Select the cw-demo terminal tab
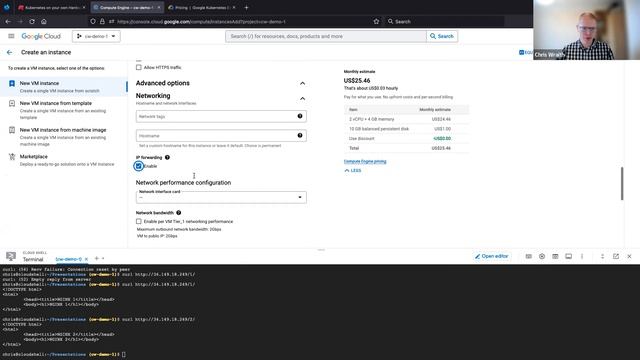Viewport: 640px width, 360px height. tap(68, 259)
